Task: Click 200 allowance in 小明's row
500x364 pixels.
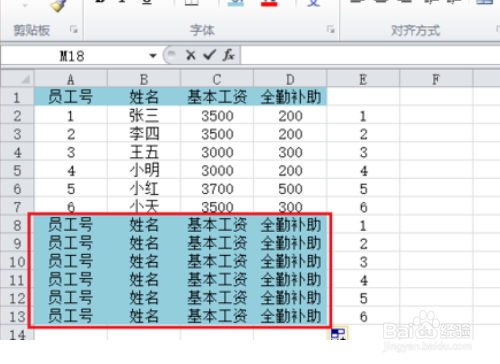Action: point(290,170)
